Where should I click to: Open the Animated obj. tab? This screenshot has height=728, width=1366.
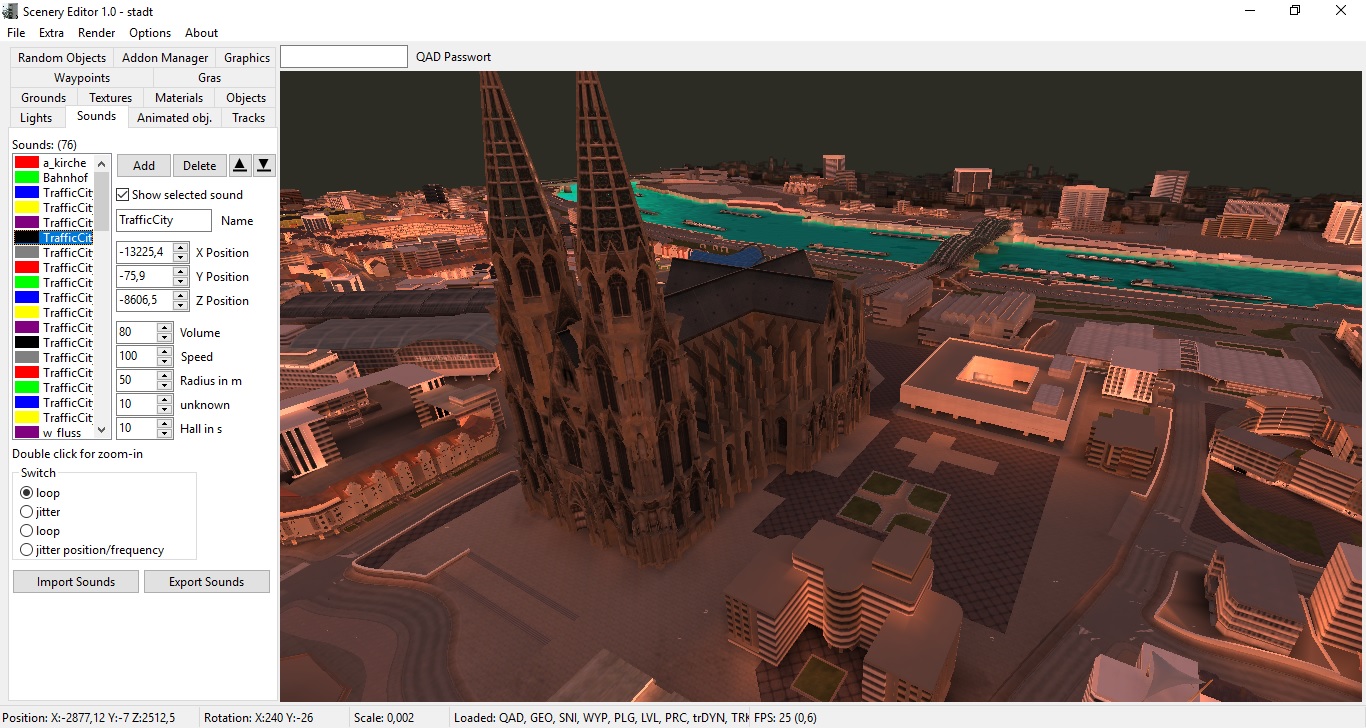click(x=174, y=118)
